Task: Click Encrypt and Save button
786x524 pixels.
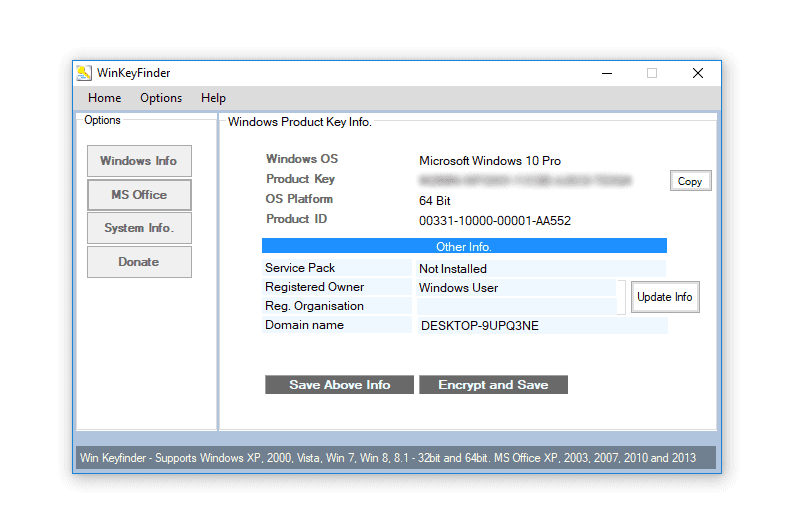Action: [x=493, y=385]
